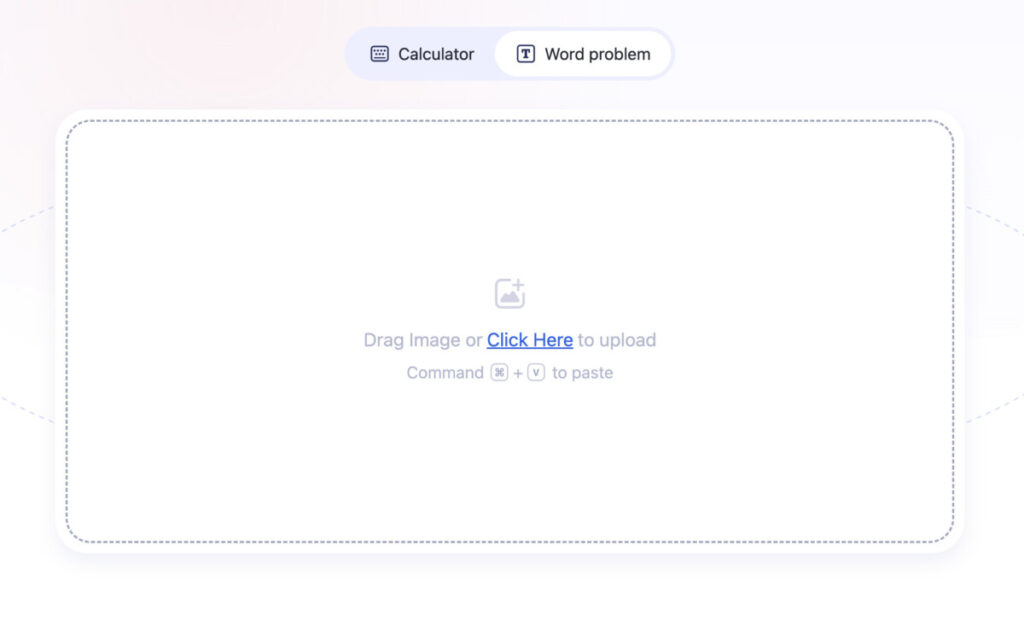
Task: Open the file picker via Click Here link
Action: pos(530,340)
